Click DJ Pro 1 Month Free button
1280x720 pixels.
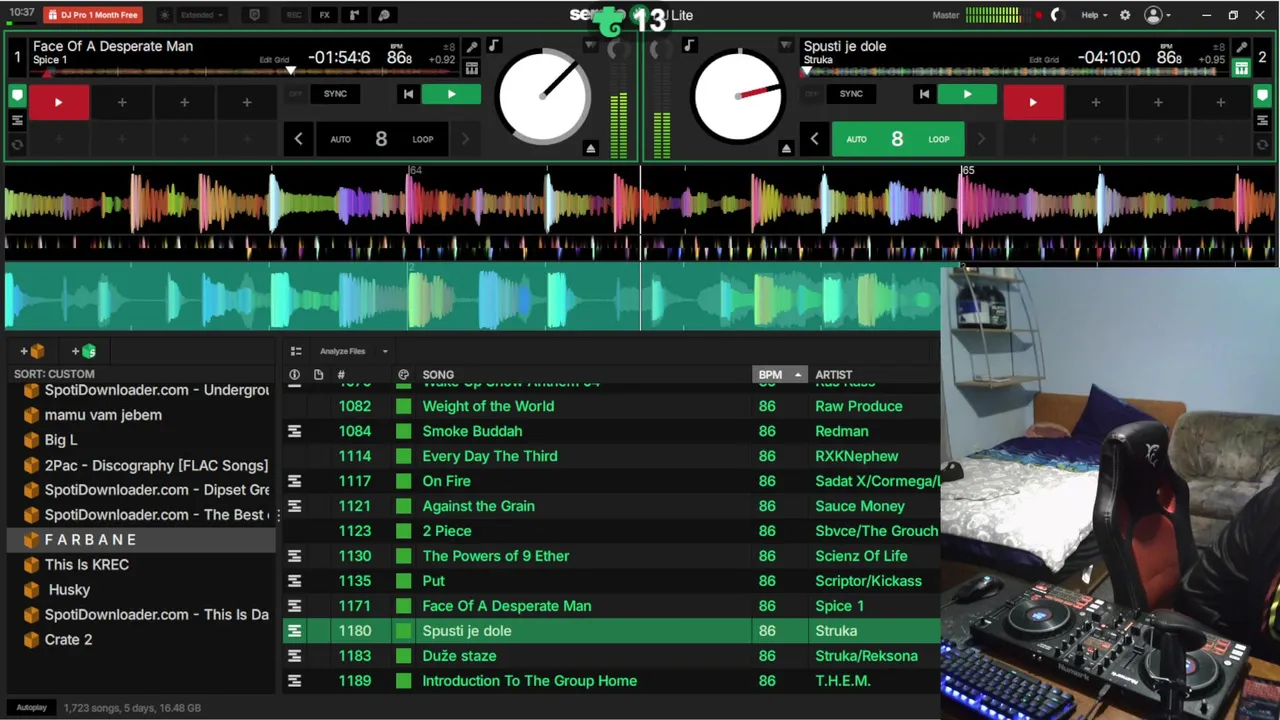93,15
